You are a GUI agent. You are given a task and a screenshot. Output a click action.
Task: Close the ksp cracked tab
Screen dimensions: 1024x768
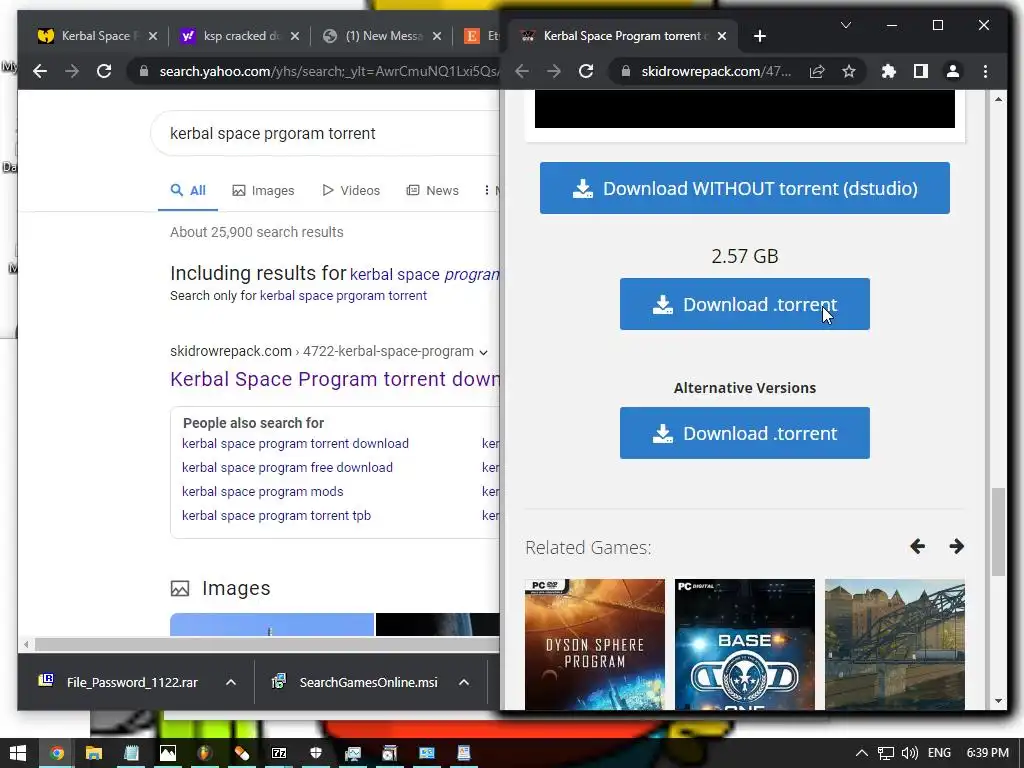pos(295,36)
